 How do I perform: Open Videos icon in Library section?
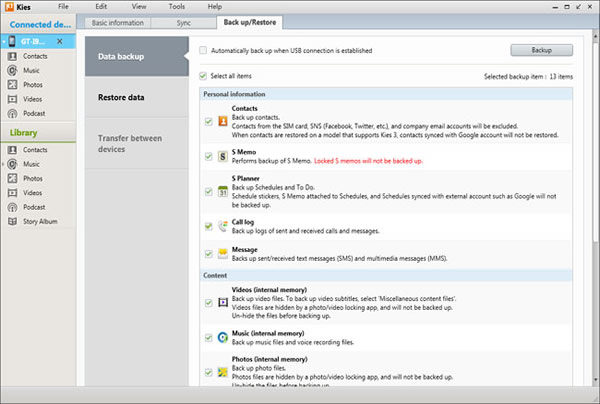[14, 192]
